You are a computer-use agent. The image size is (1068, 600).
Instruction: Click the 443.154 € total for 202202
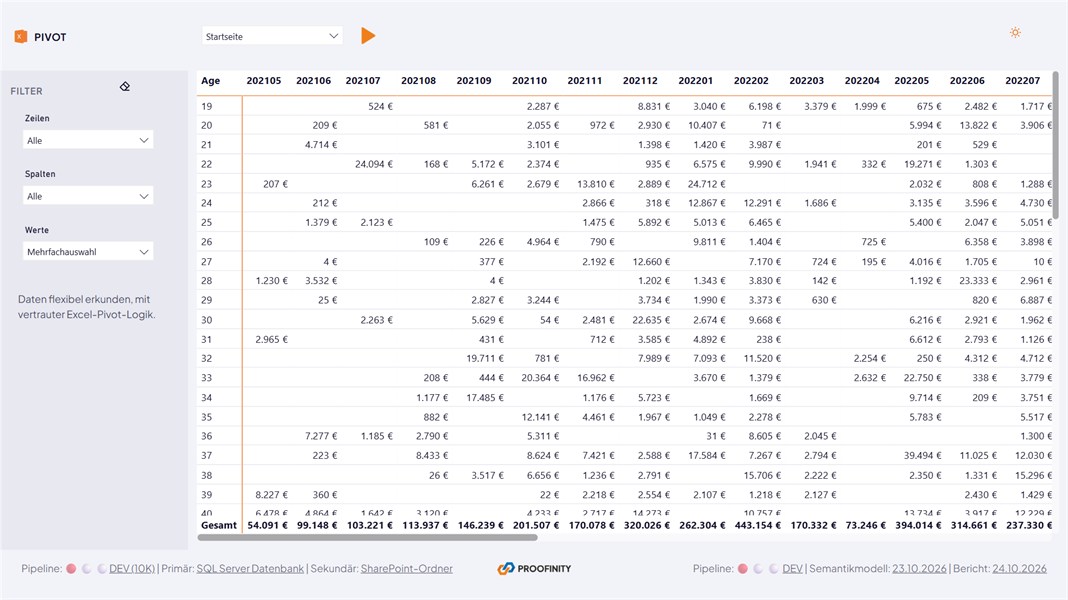(x=757, y=525)
